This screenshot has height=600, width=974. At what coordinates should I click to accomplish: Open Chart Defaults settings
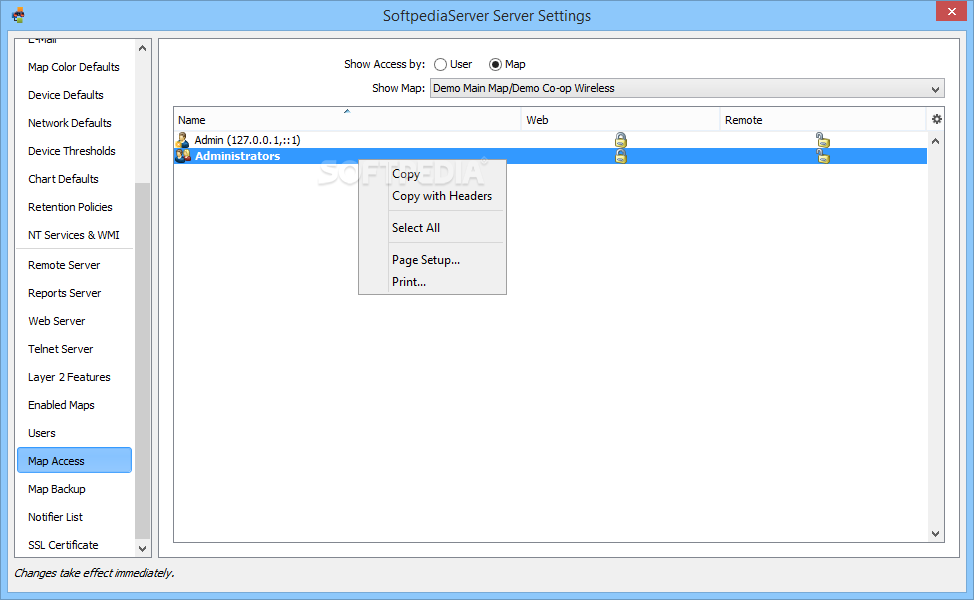[x=74, y=179]
